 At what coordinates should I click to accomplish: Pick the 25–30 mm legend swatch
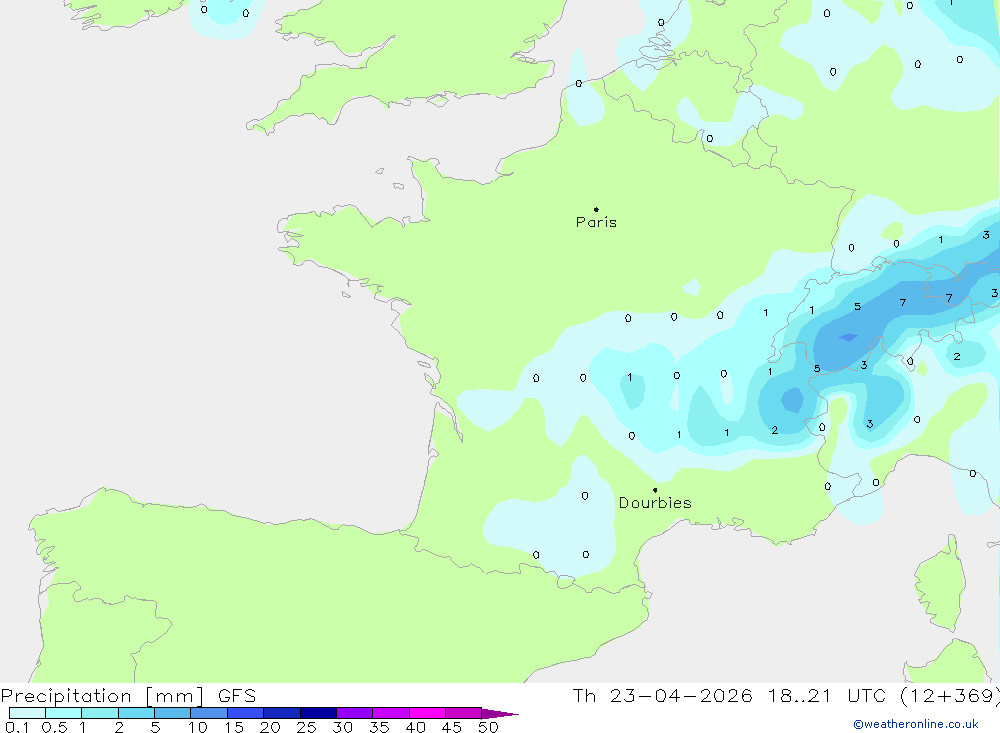pos(318,713)
